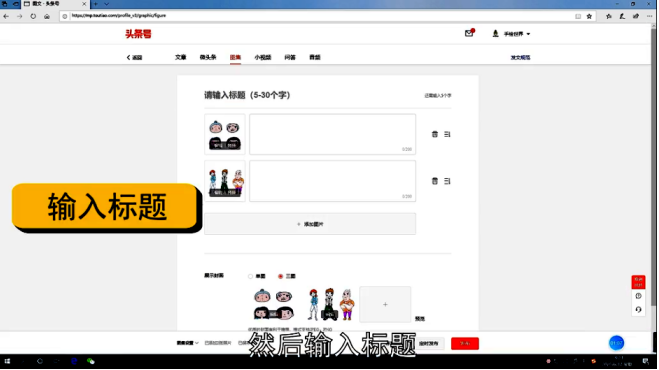Viewport: 659px width, 370px height.
Task: Switch to the 问答 tab
Action: 290,57
